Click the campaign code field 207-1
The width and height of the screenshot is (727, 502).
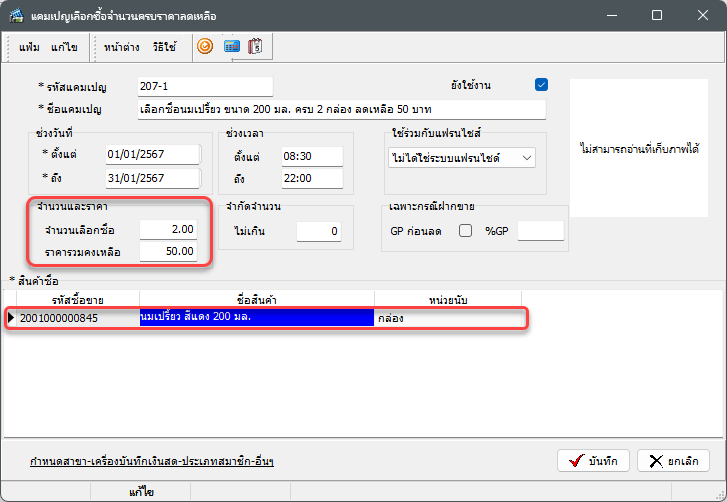(204, 86)
